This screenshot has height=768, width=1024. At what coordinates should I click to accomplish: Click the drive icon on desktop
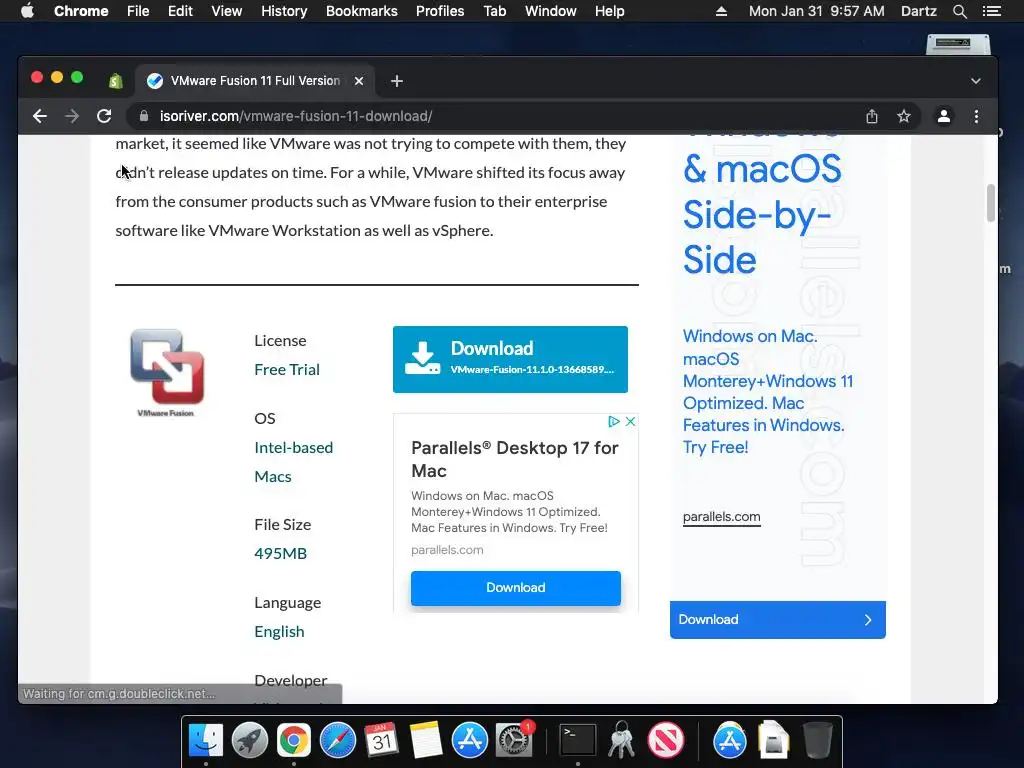click(x=958, y=44)
